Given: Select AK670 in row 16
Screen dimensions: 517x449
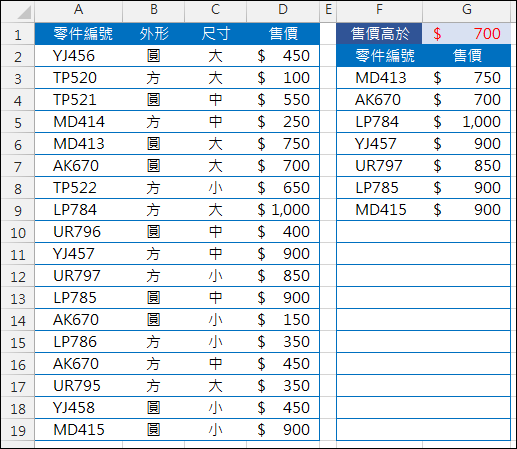Looking at the screenshot, I should click(79, 364).
